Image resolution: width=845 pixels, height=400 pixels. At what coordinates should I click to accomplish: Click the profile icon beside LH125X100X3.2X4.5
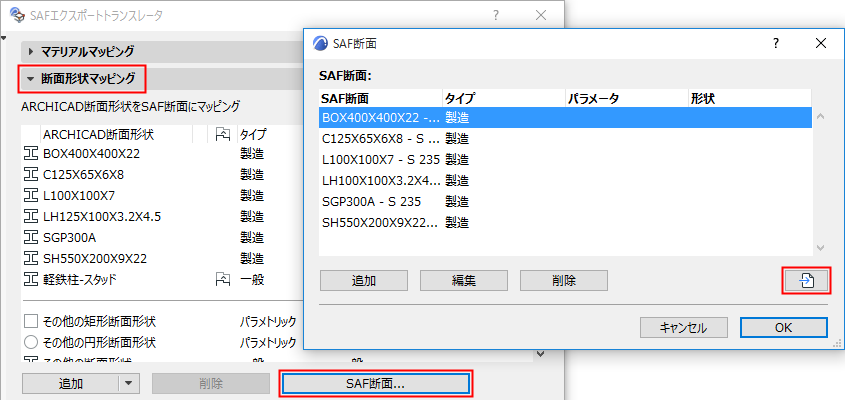[x=30, y=217]
